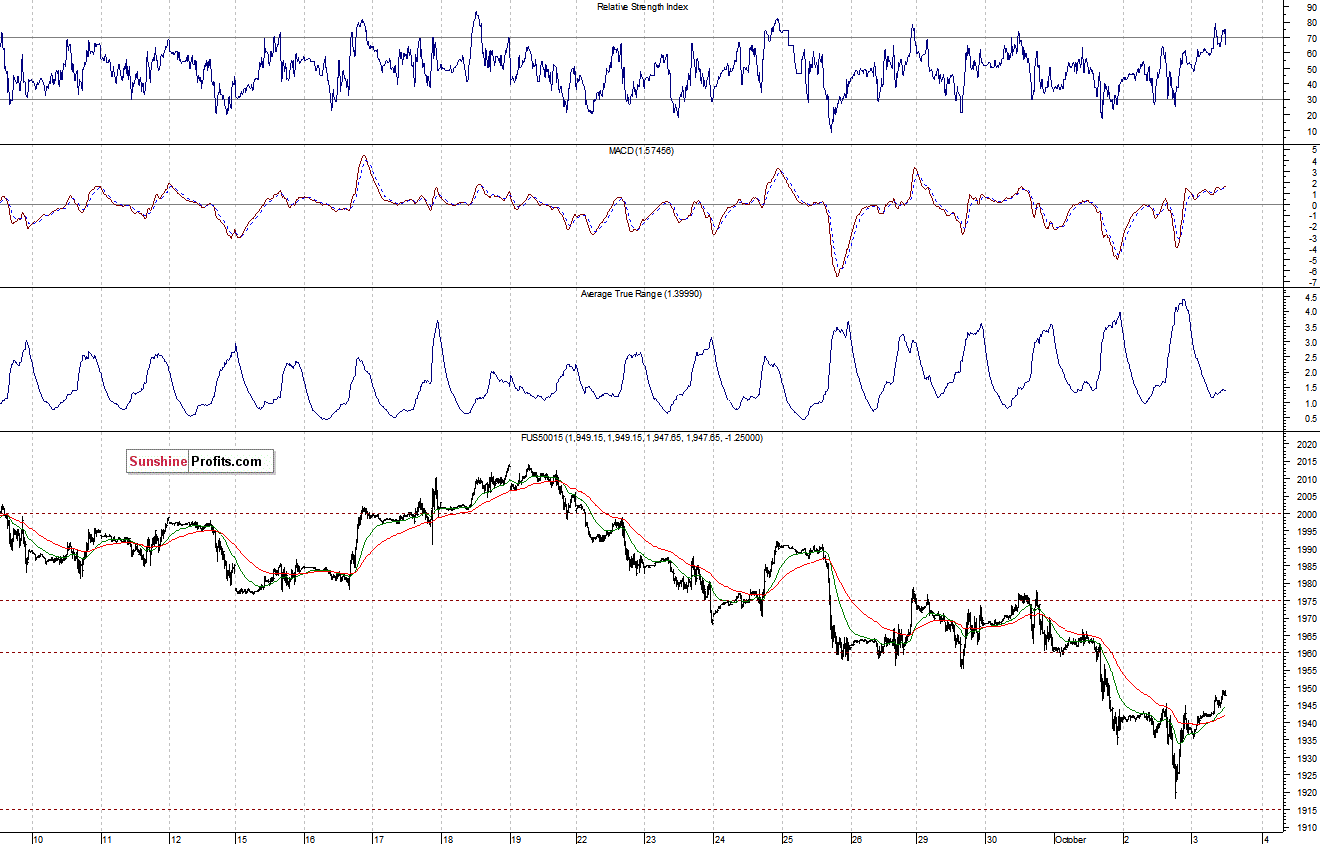Select date label 22 on time axis

[x=582, y=839]
